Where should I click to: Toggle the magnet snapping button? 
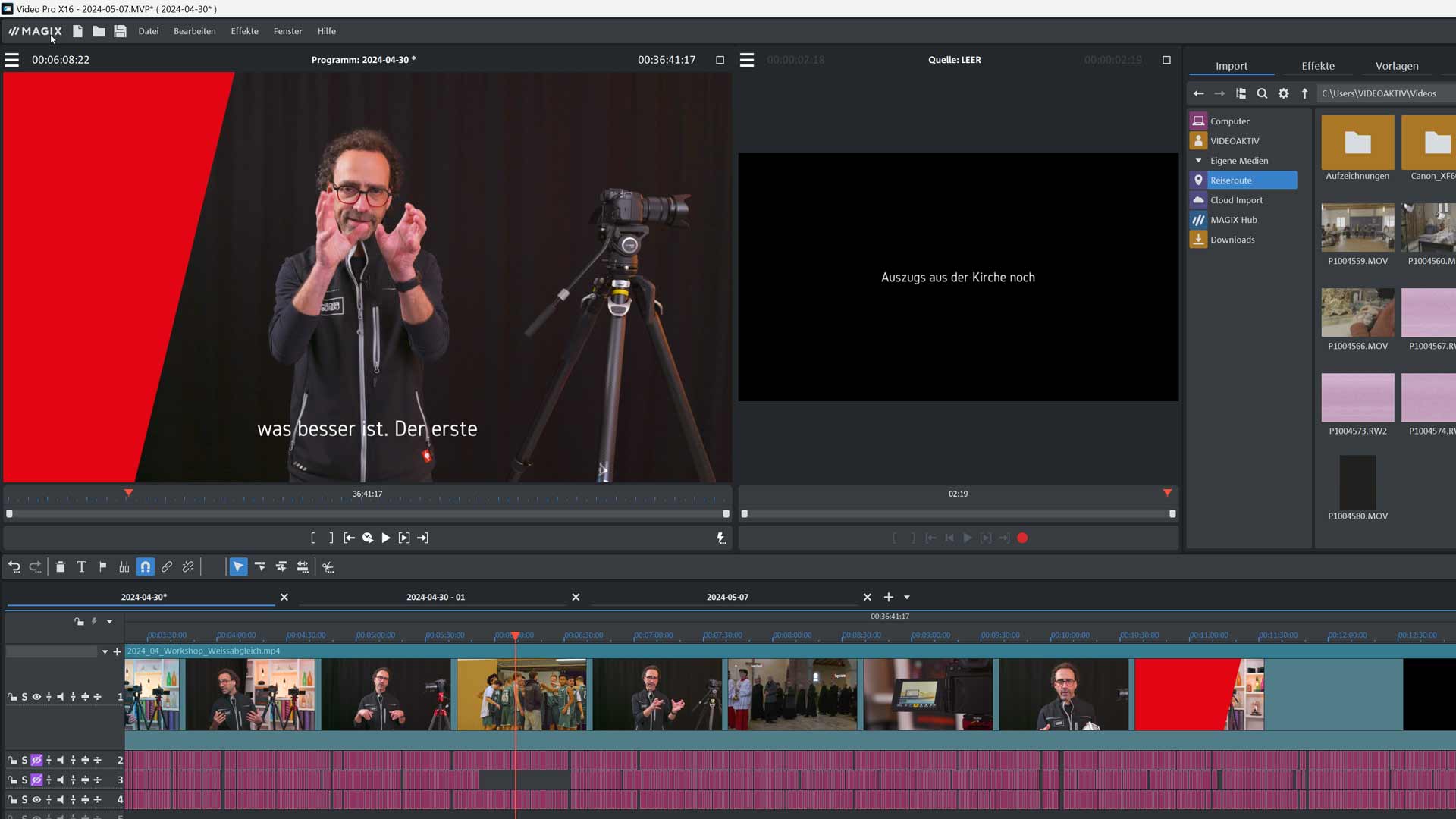(146, 567)
